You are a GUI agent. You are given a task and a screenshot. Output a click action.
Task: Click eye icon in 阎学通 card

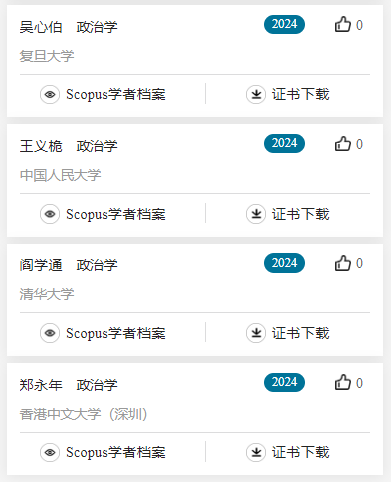click(x=50, y=333)
